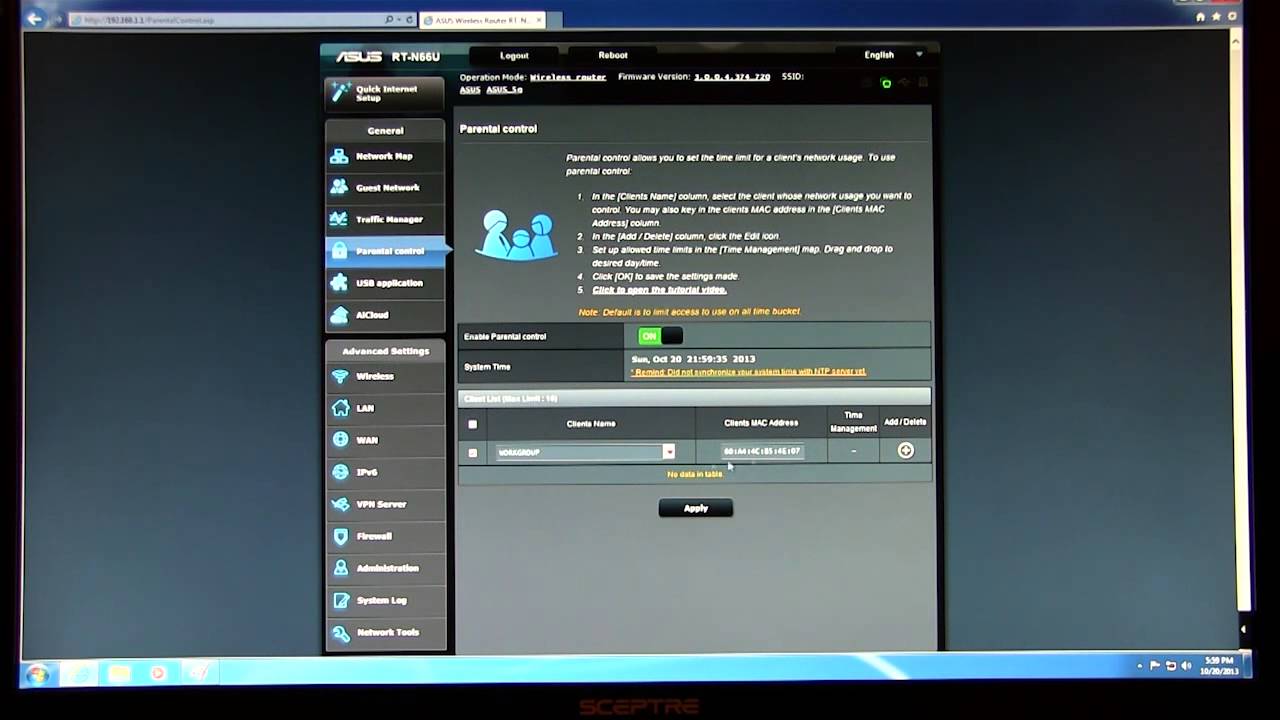Click the 'Parental control' page heading
Screen dimensions: 1280x720
498,128
